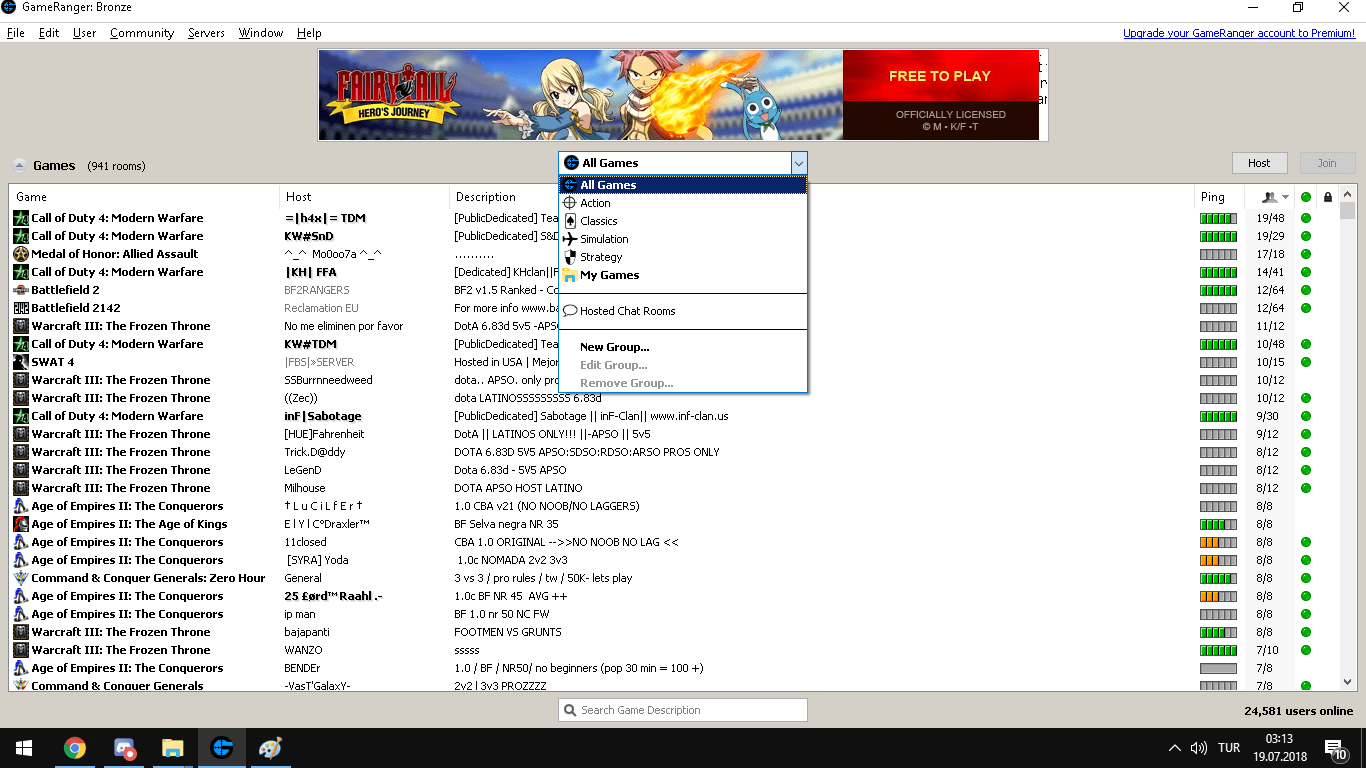Select description "BF Selva negra NR 35"
This screenshot has width=1366, height=768.
506,524
